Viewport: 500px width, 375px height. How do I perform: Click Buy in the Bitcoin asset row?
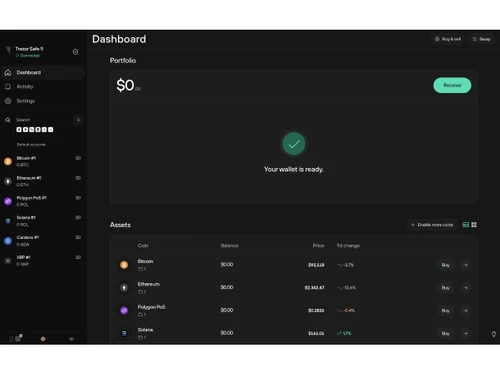coord(446,265)
